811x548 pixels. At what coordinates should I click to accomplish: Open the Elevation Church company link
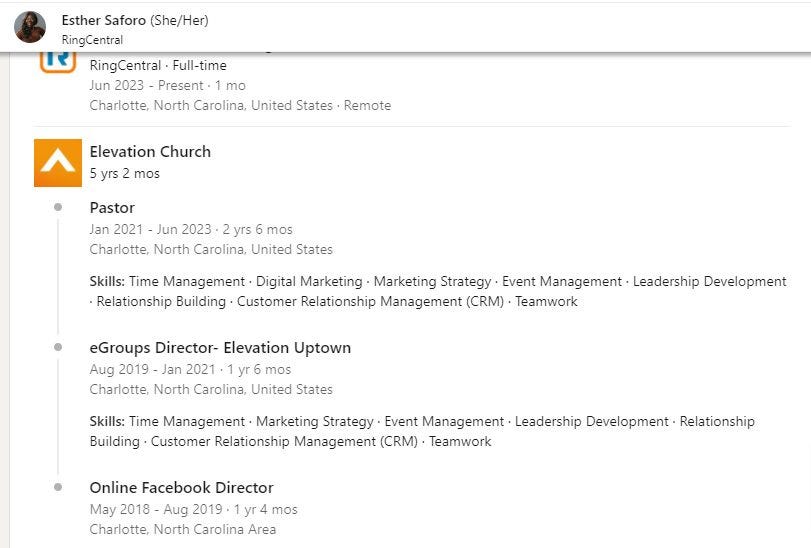tap(150, 151)
